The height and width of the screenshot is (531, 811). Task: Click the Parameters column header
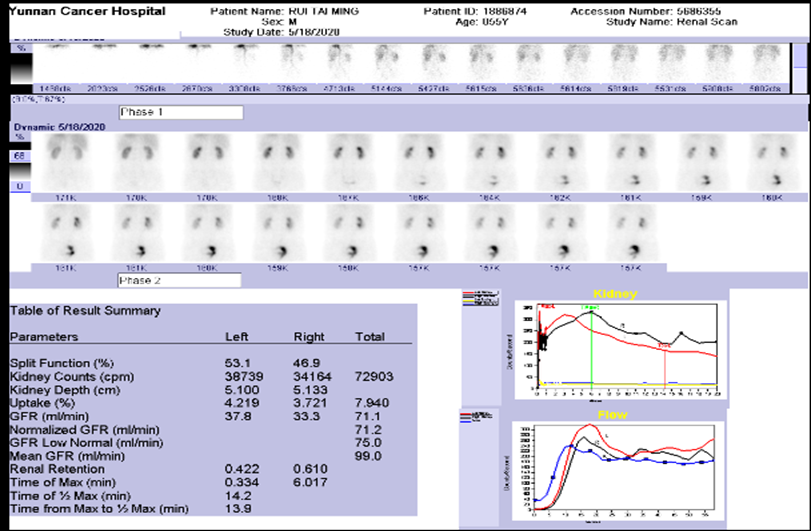44,337
